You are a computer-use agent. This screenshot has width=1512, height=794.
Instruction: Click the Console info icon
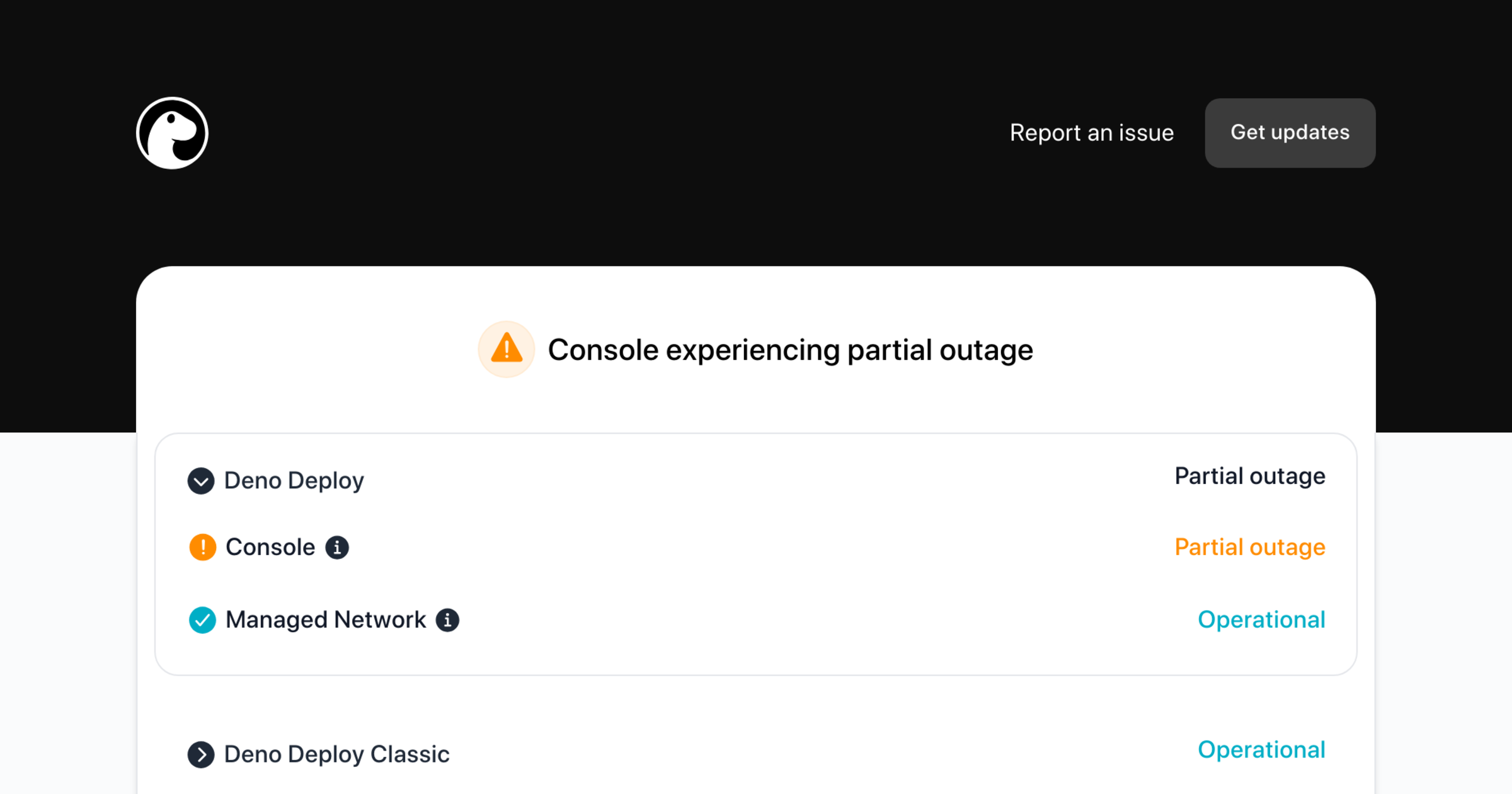click(337, 548)
